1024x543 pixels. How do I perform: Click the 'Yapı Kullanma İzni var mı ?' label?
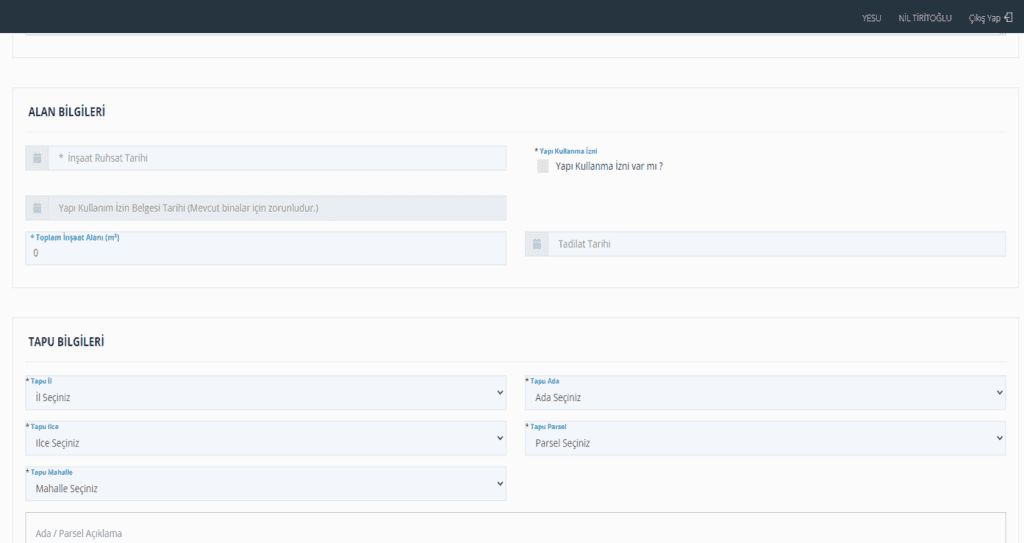pos(609,166)
